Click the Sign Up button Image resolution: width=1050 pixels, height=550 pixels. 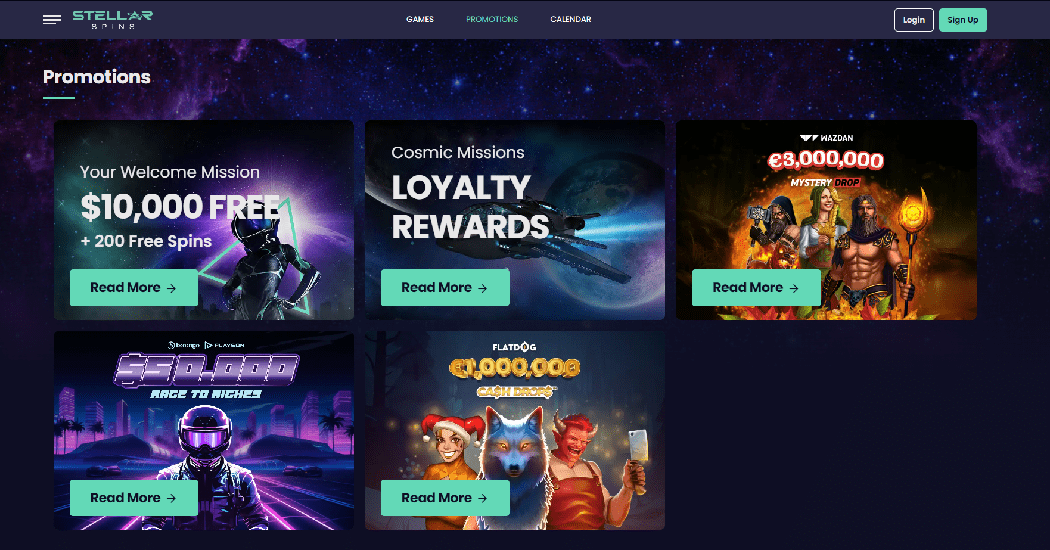pos(963,20)
